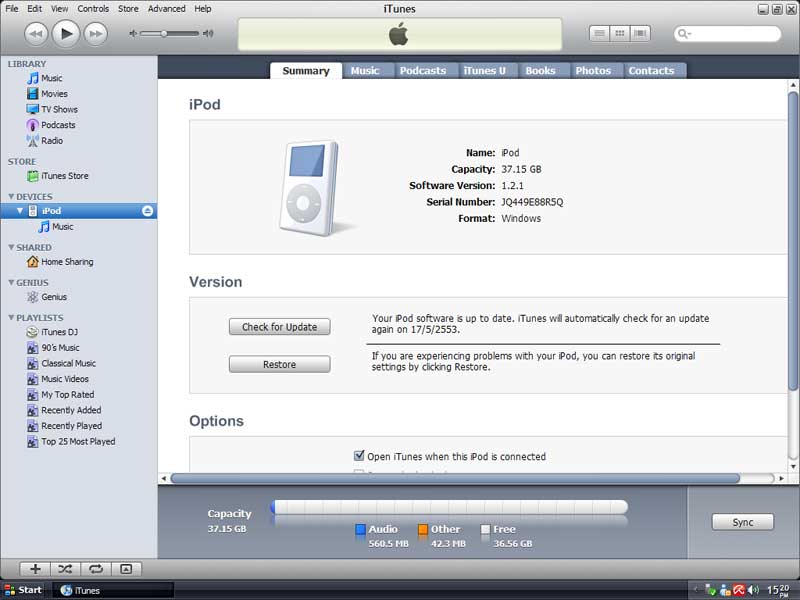Collapse the PLAYLISTS section
Viewport: 800px width, 600px height.
[11, 318]
